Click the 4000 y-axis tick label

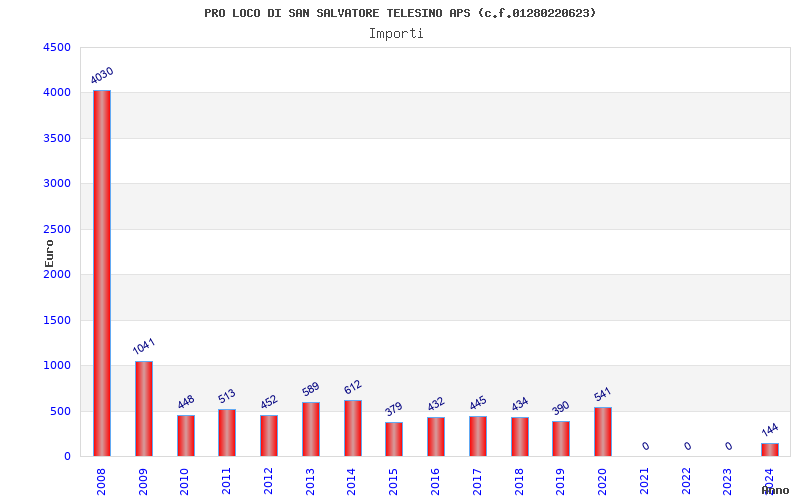pyautogui.click(x=57, y=92)
